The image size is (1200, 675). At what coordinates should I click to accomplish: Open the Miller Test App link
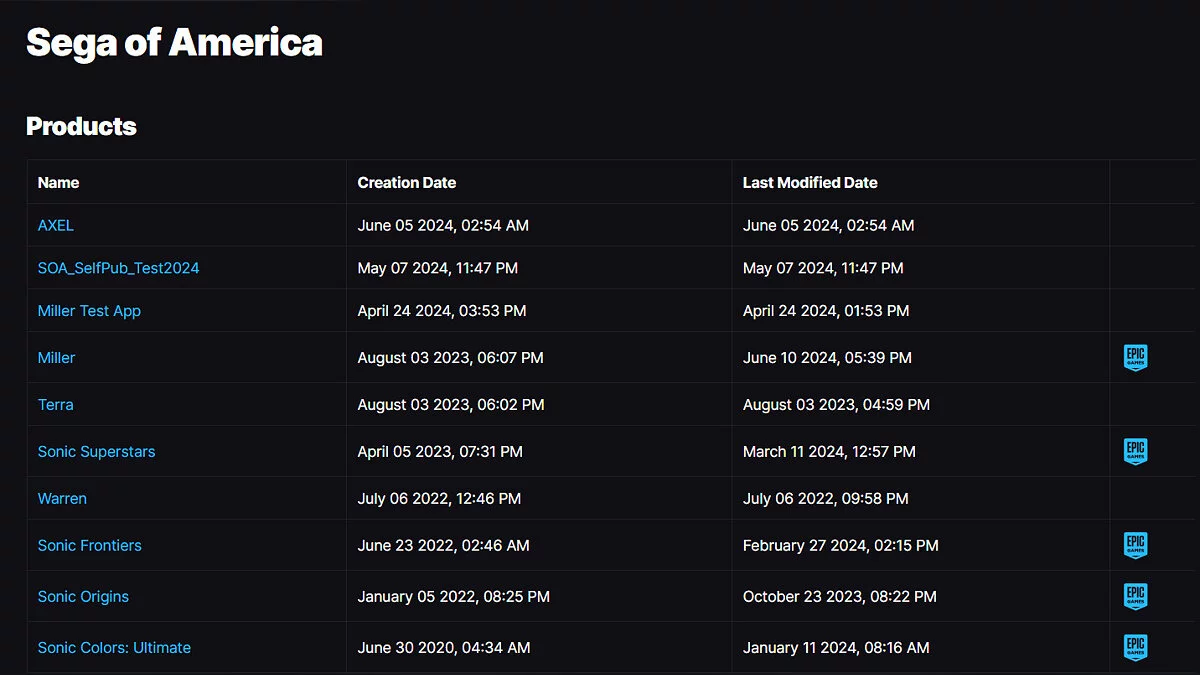pyautogui.click(x=89, y=311)
